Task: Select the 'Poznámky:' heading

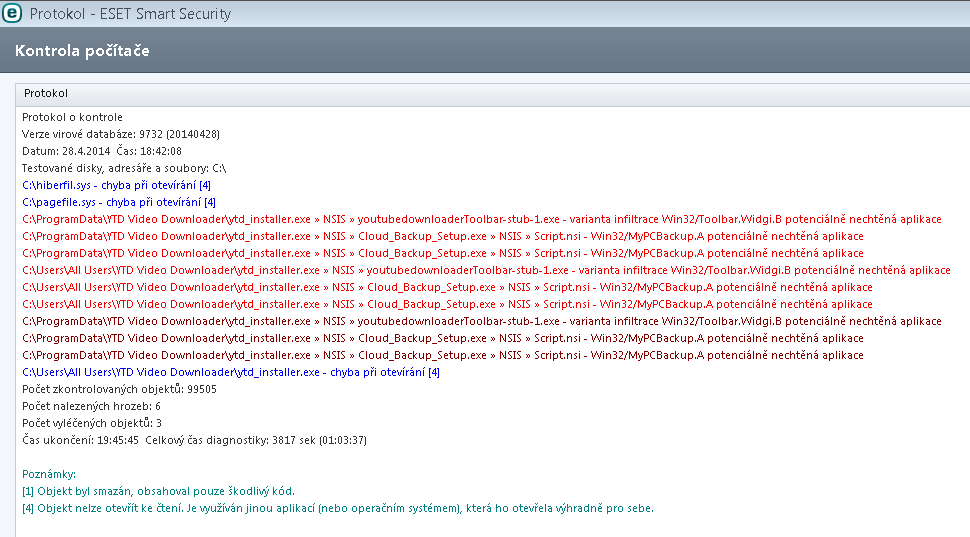Action: click(x=49, y=475)
